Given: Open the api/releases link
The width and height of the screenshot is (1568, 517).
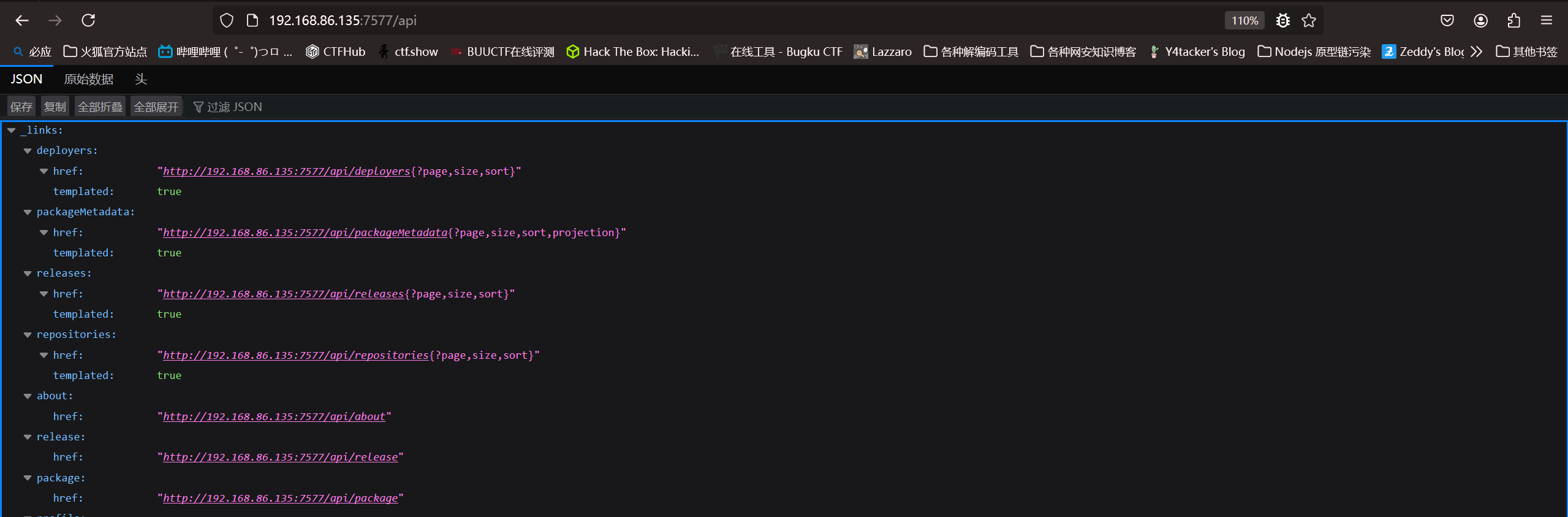Looking at the screenshot, I should click(x=283, y=294).
